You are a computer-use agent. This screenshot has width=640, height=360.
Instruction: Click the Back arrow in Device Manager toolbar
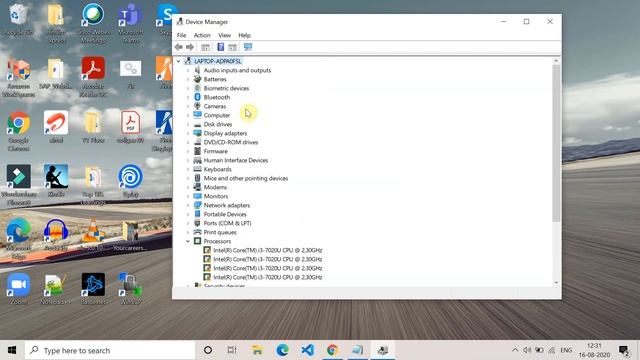coord(179,47)
